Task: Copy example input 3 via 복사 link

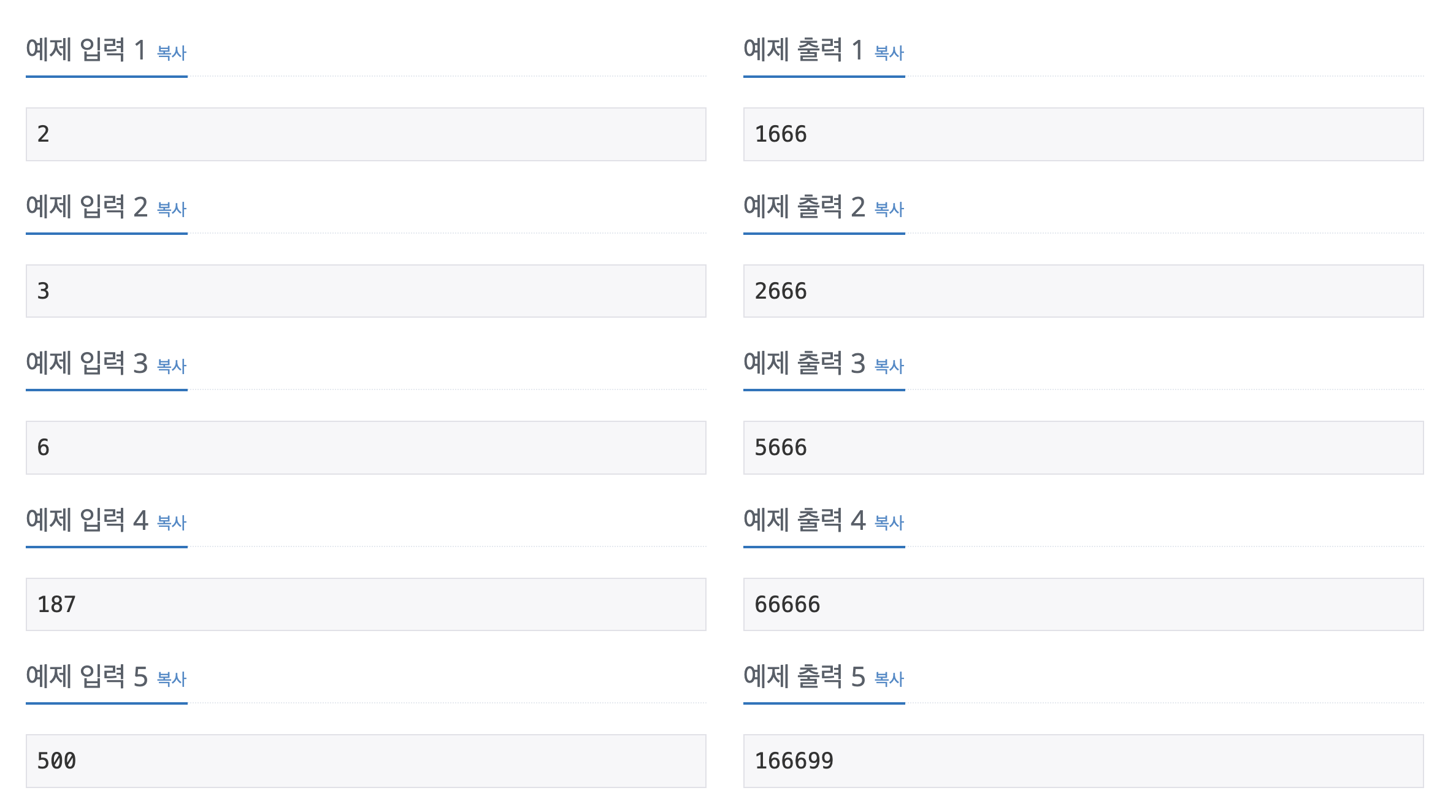Action: (172, 366)
